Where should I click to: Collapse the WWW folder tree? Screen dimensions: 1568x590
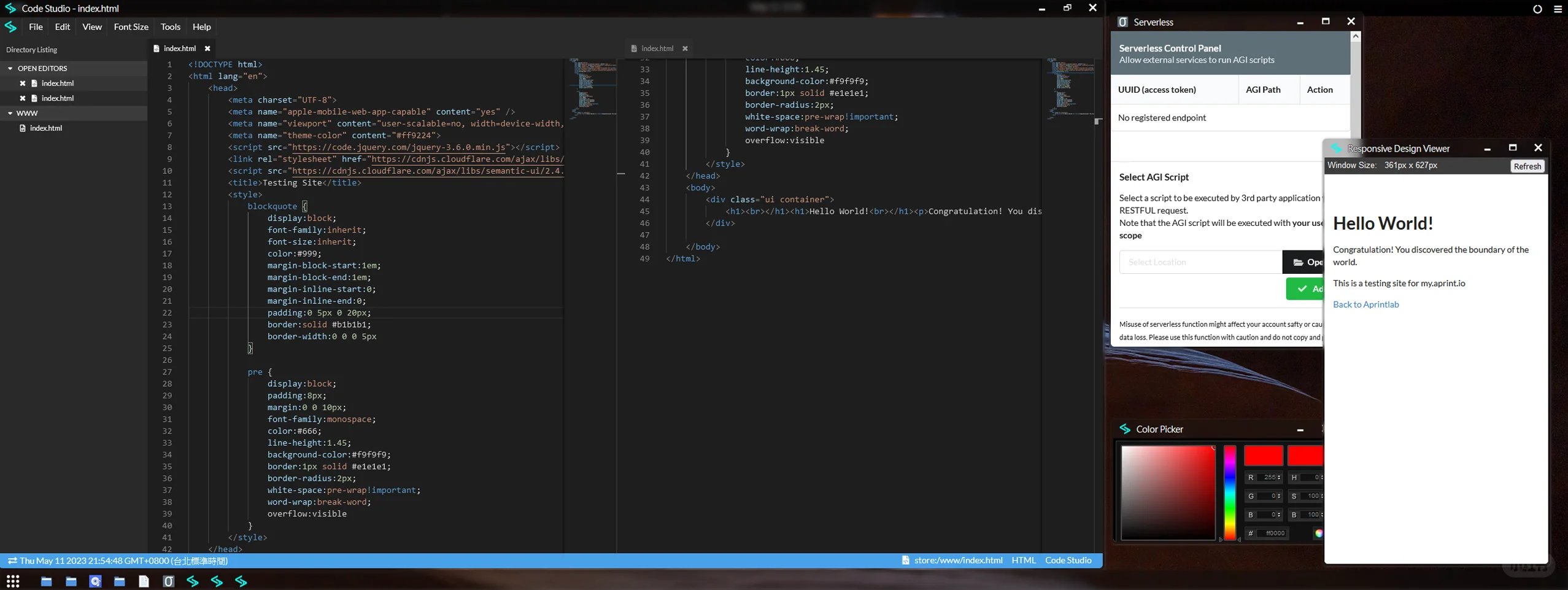tap(10, 114)
